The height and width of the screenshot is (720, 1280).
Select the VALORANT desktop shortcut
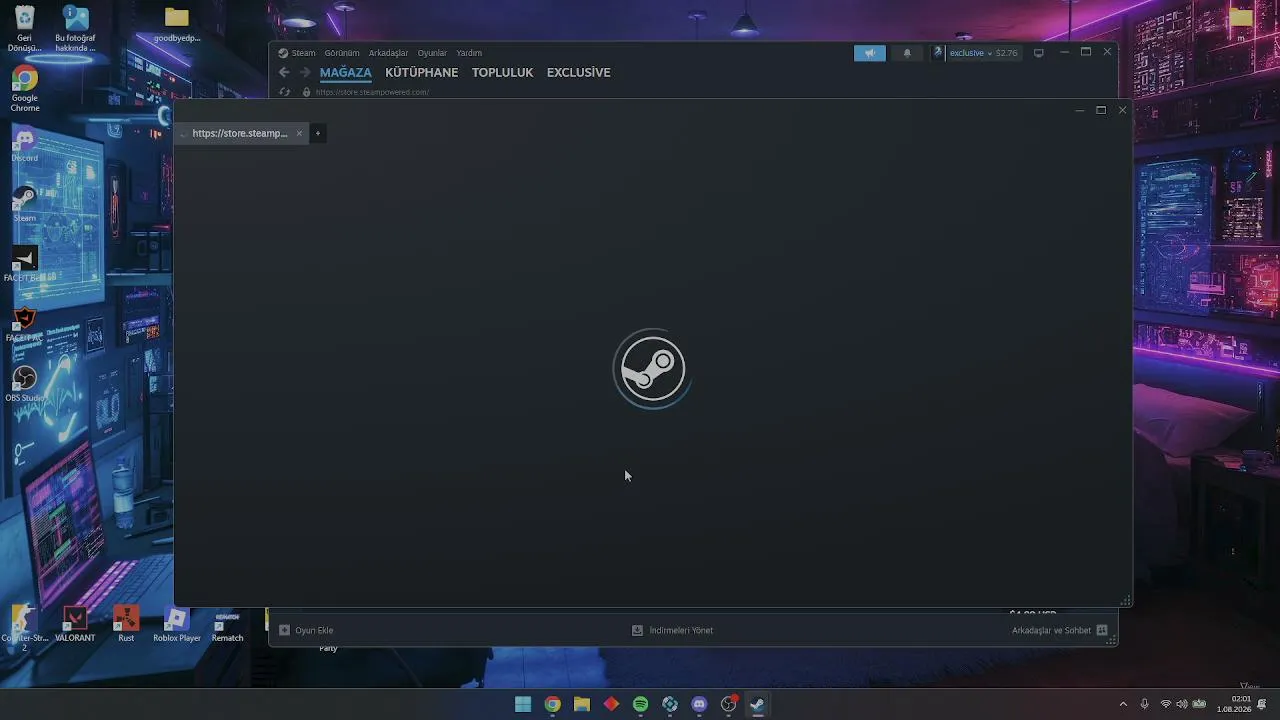(75, 625)
